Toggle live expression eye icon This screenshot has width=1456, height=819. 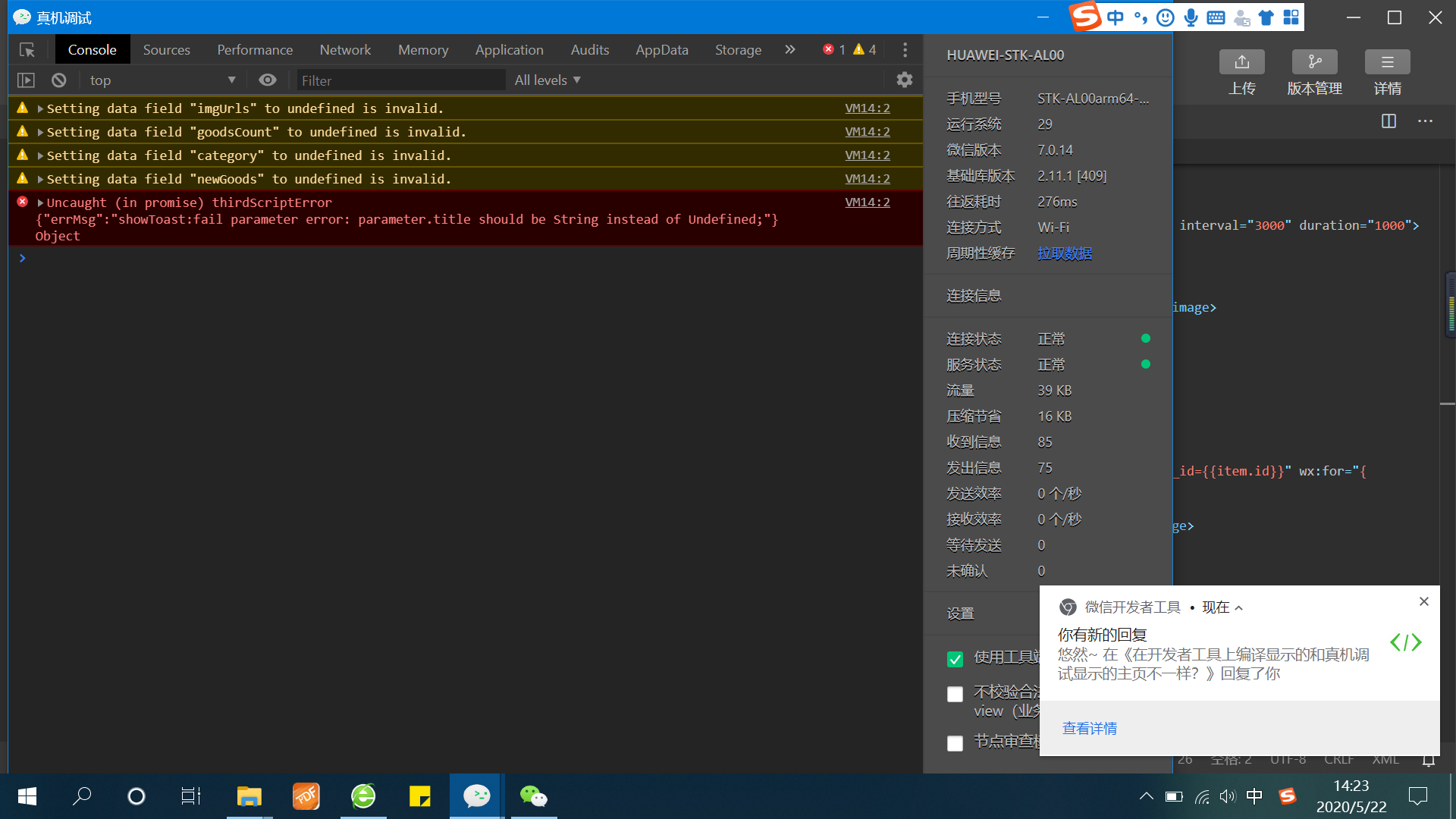(267, 80)
